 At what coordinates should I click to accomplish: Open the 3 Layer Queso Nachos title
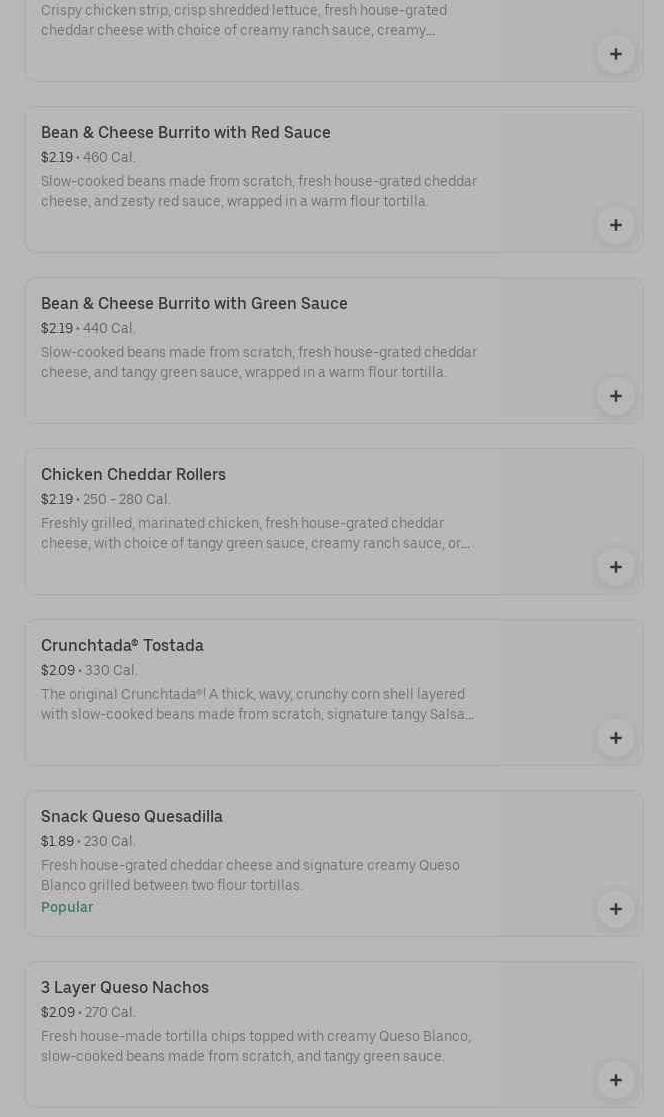tap(125, 988)
